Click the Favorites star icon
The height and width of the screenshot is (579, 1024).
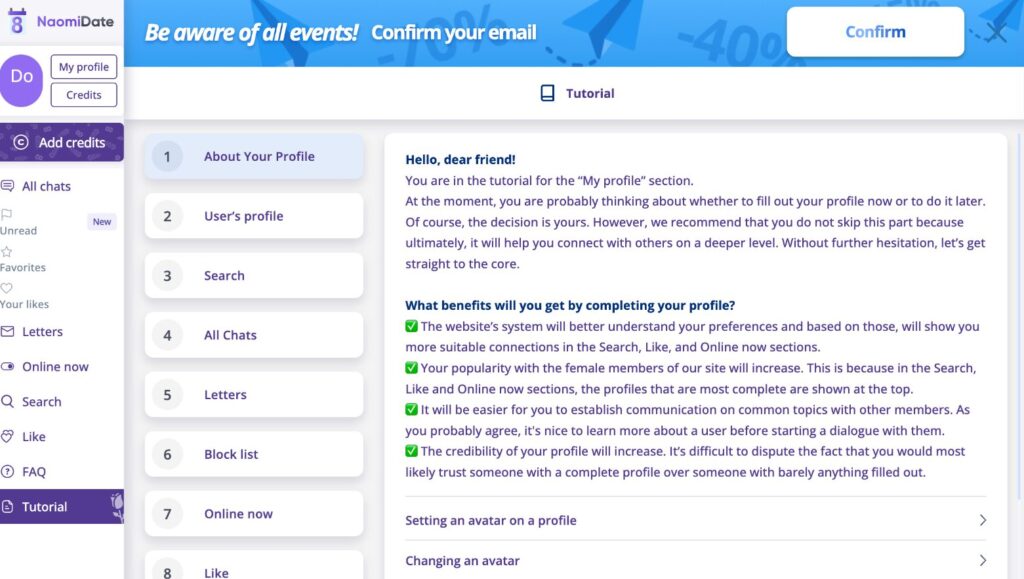tap(7, 252)
